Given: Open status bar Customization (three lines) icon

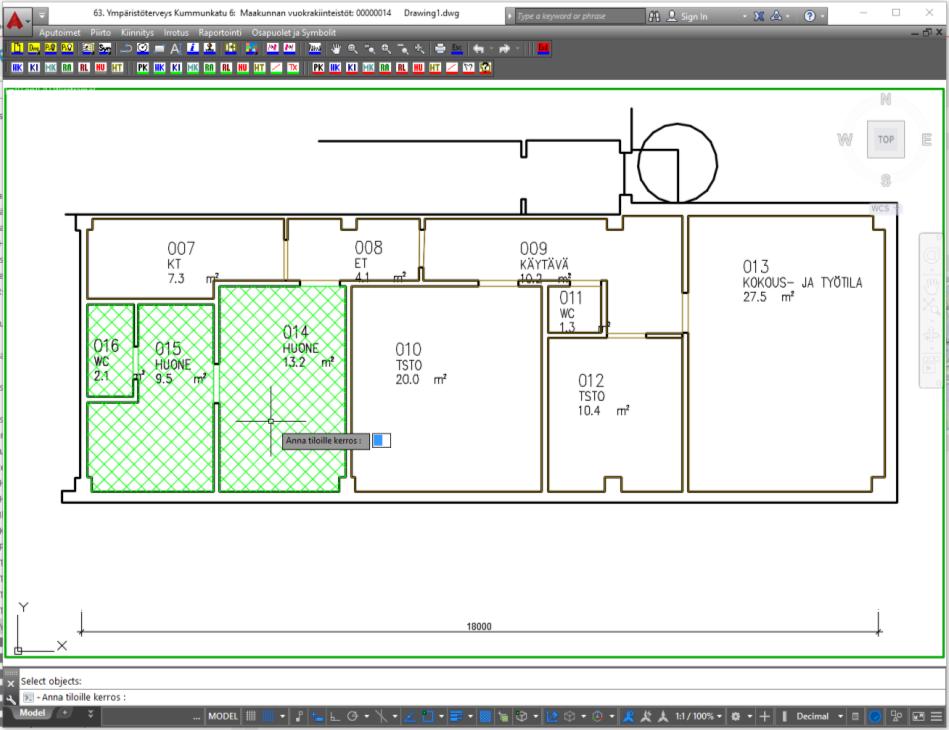Looking at the screenshot, I should (938, 717).
